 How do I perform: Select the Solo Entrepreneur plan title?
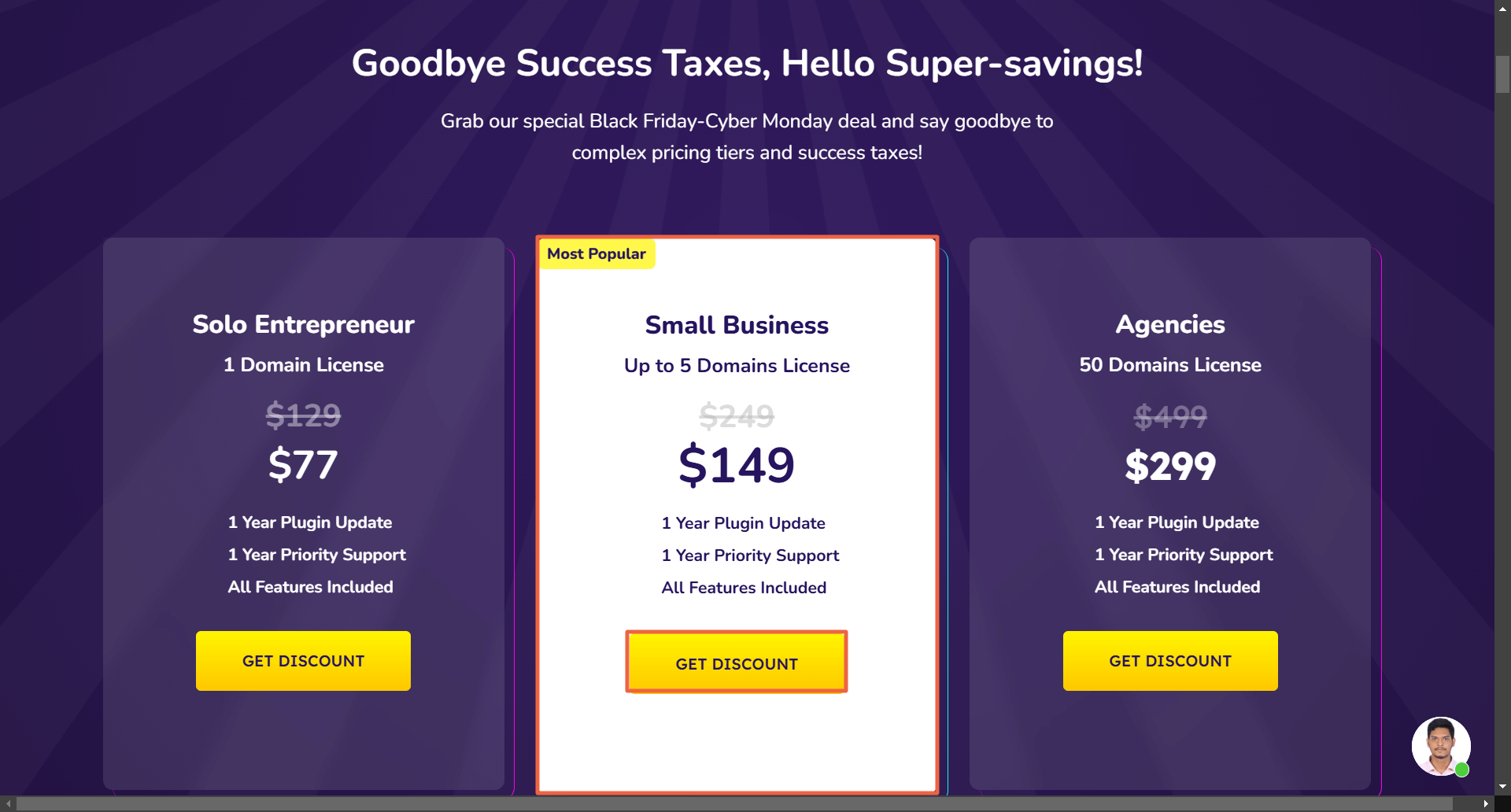[303, 324]
